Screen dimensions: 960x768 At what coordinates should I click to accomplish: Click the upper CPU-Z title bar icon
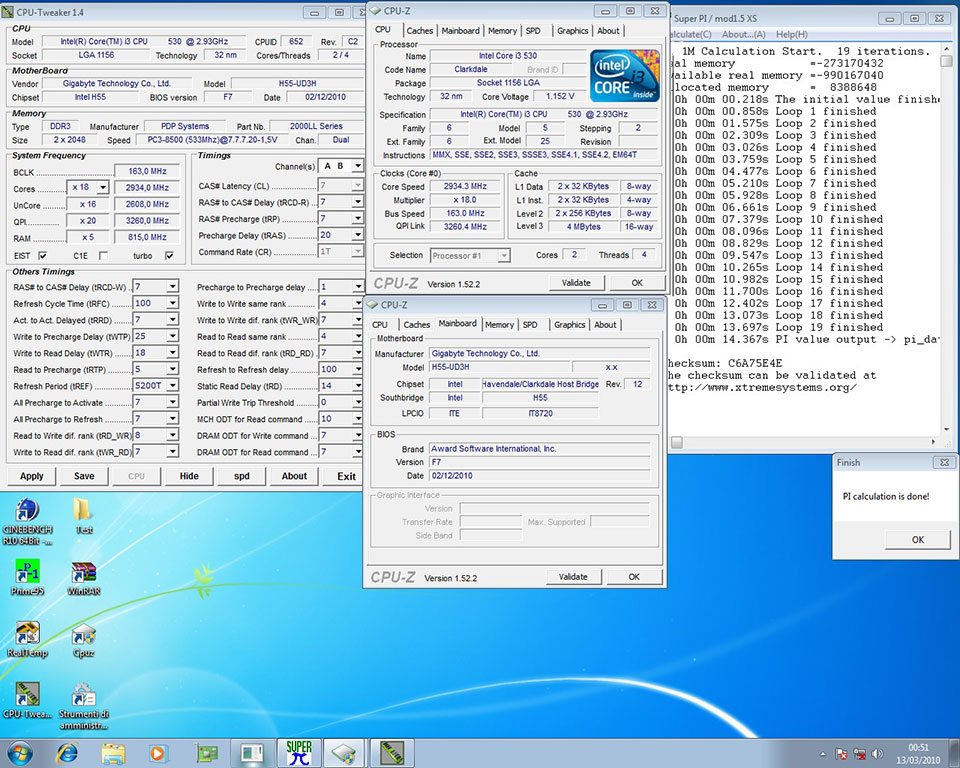[x=375, y=11]
